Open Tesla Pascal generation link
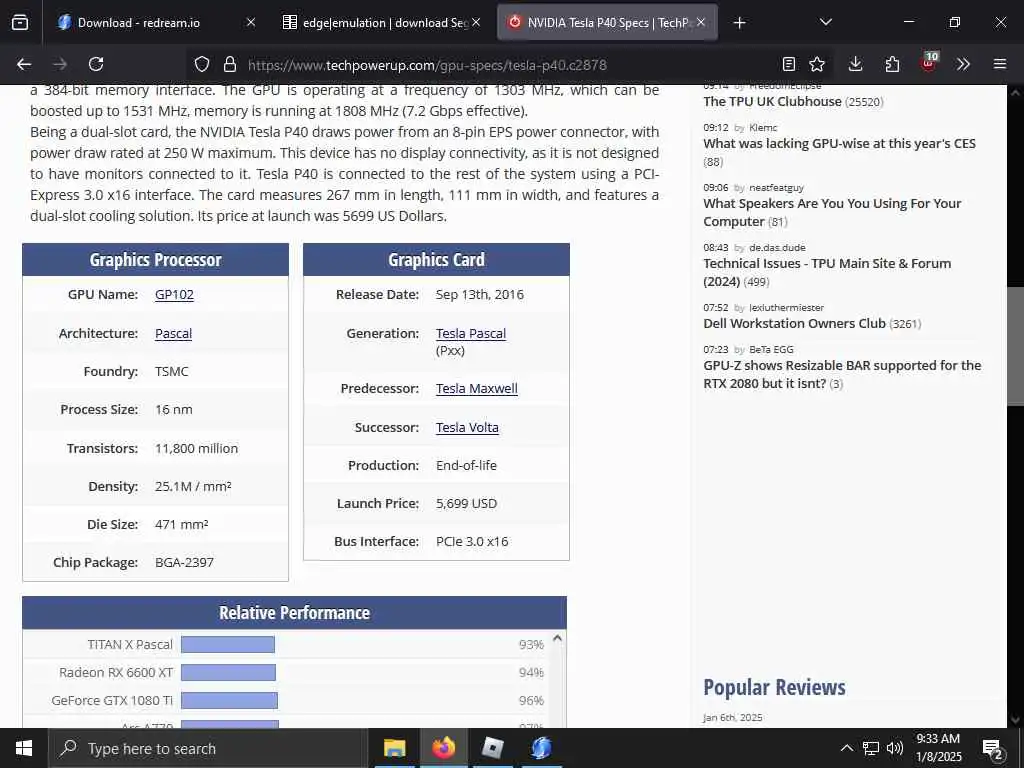 coord(471,333)
